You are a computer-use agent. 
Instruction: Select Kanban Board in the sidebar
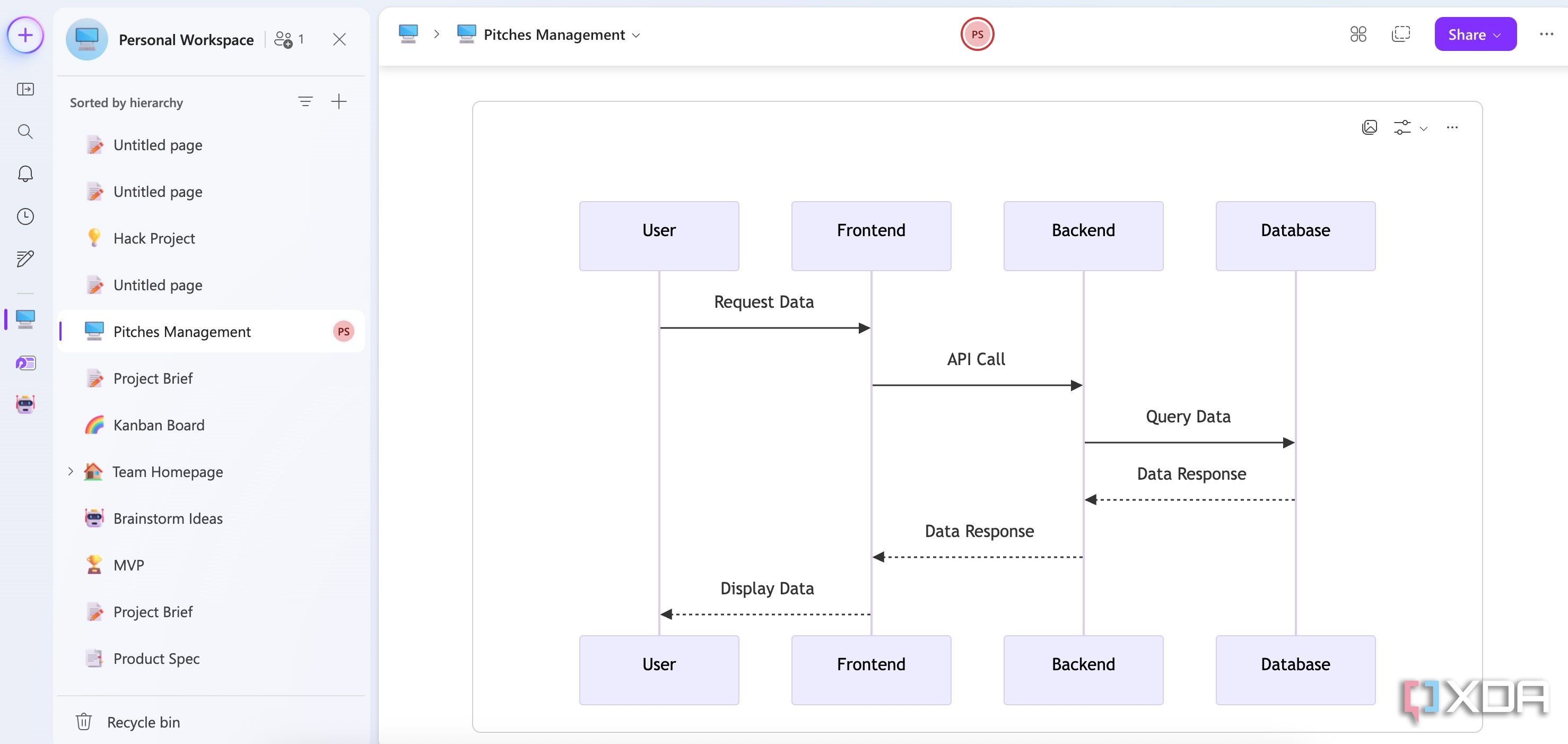click(x=159, y=425)
